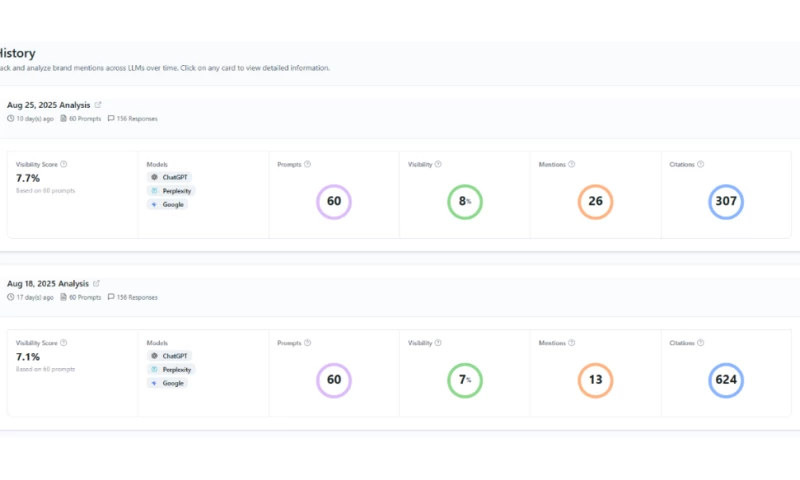
Task: Open the Aug 25, 2025 Analysis title
Action: click(48, 105)
